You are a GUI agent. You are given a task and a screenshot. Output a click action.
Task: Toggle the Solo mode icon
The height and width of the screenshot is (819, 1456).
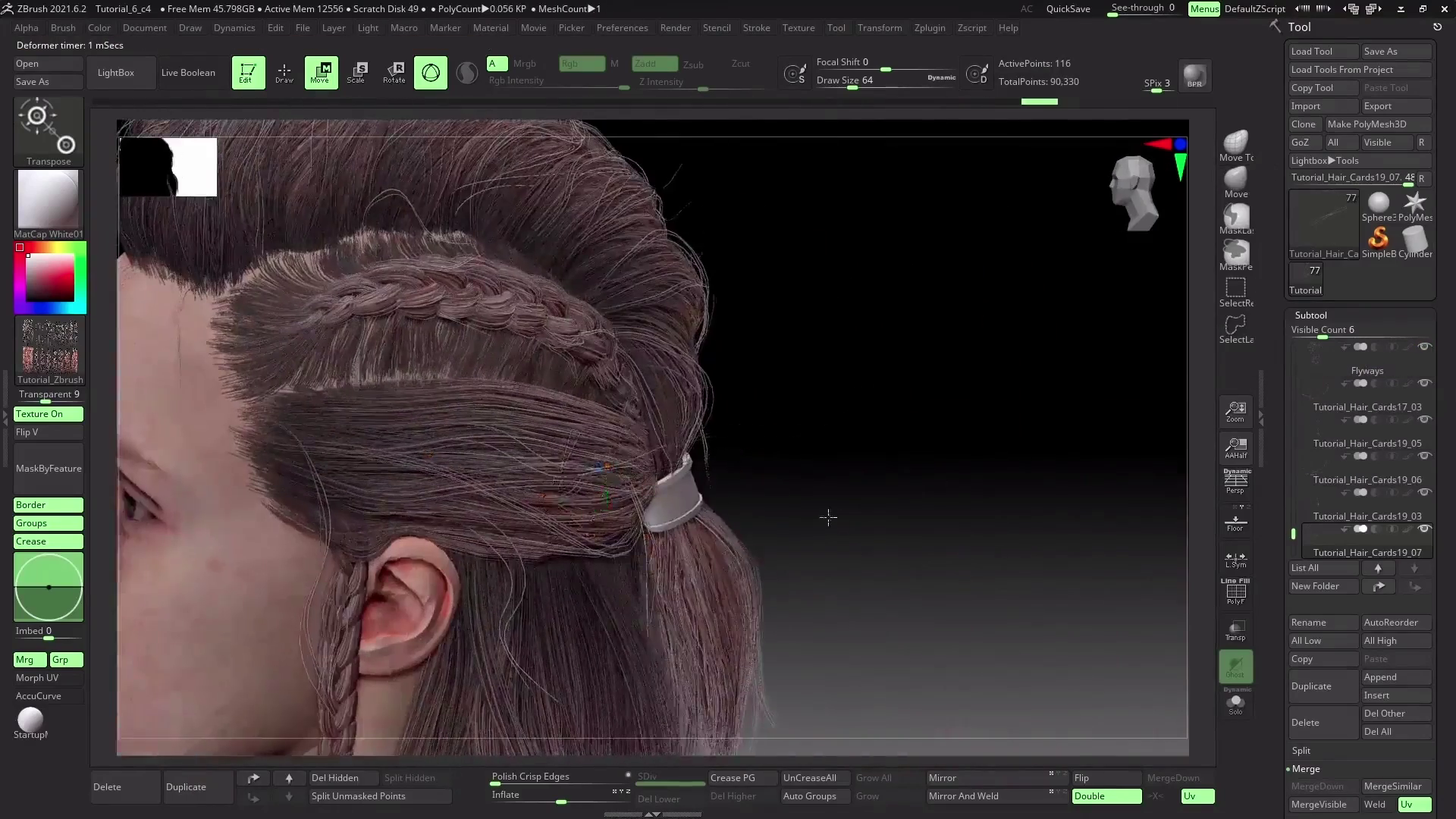tap(1235, 702)
